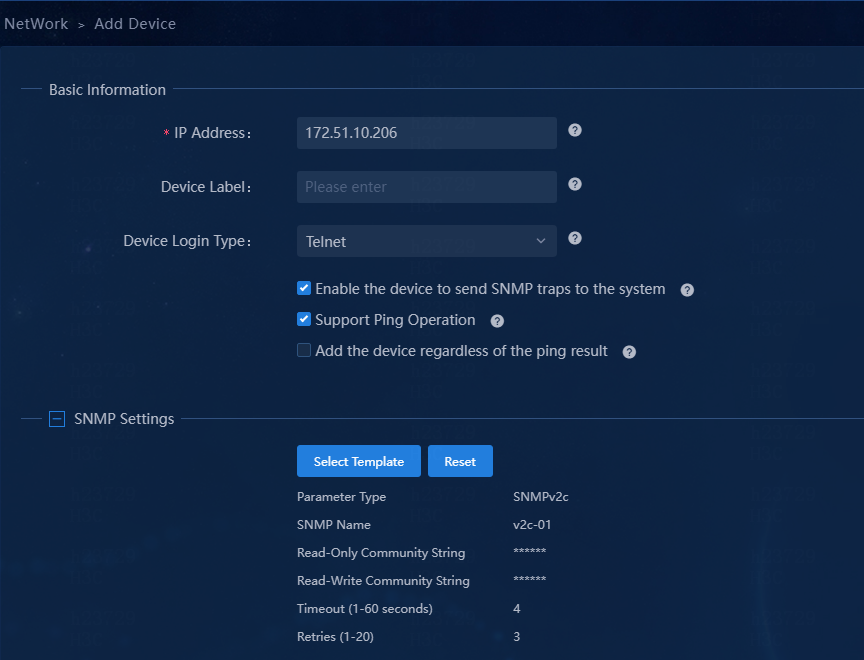
Task: Click the Retries (1-20) label
Action: 335,637
